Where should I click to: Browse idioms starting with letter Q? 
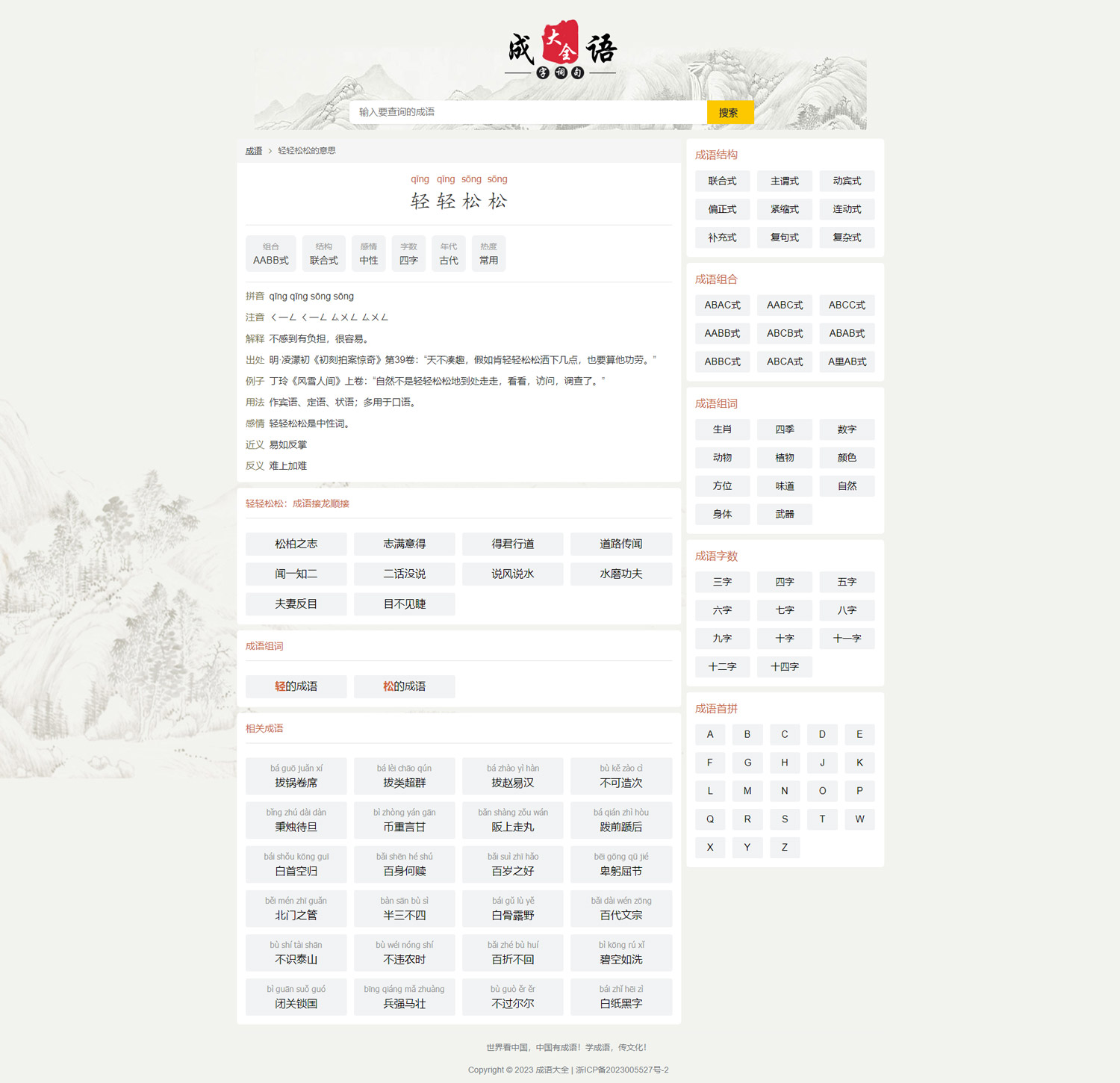pos(709,819)
